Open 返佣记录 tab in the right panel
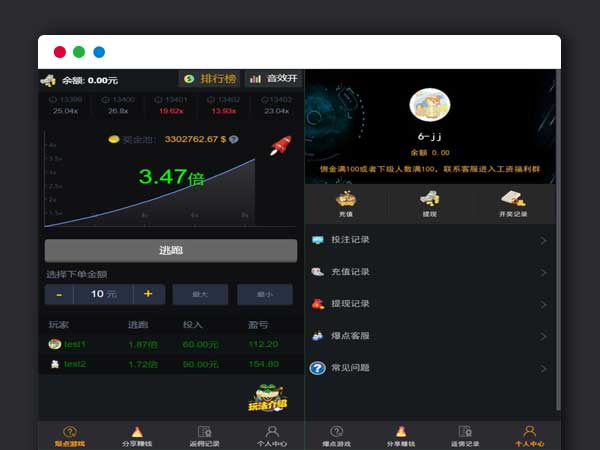Viewport: 600px width, 450px height. 465,436
